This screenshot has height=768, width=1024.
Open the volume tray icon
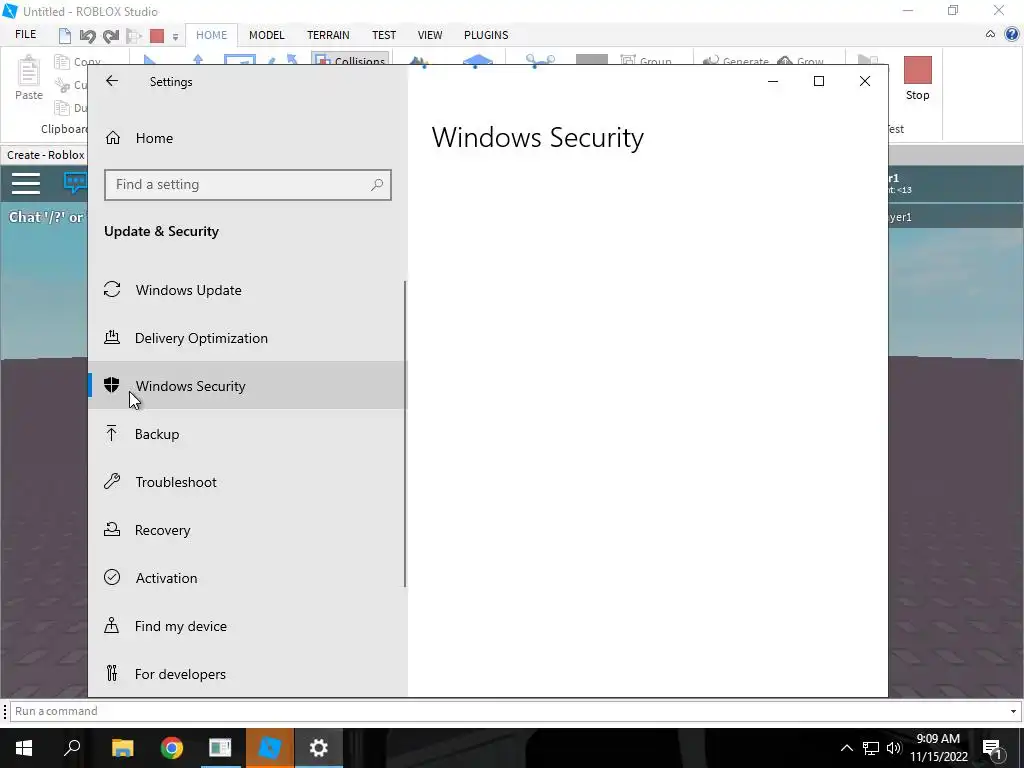click(893, 748)
